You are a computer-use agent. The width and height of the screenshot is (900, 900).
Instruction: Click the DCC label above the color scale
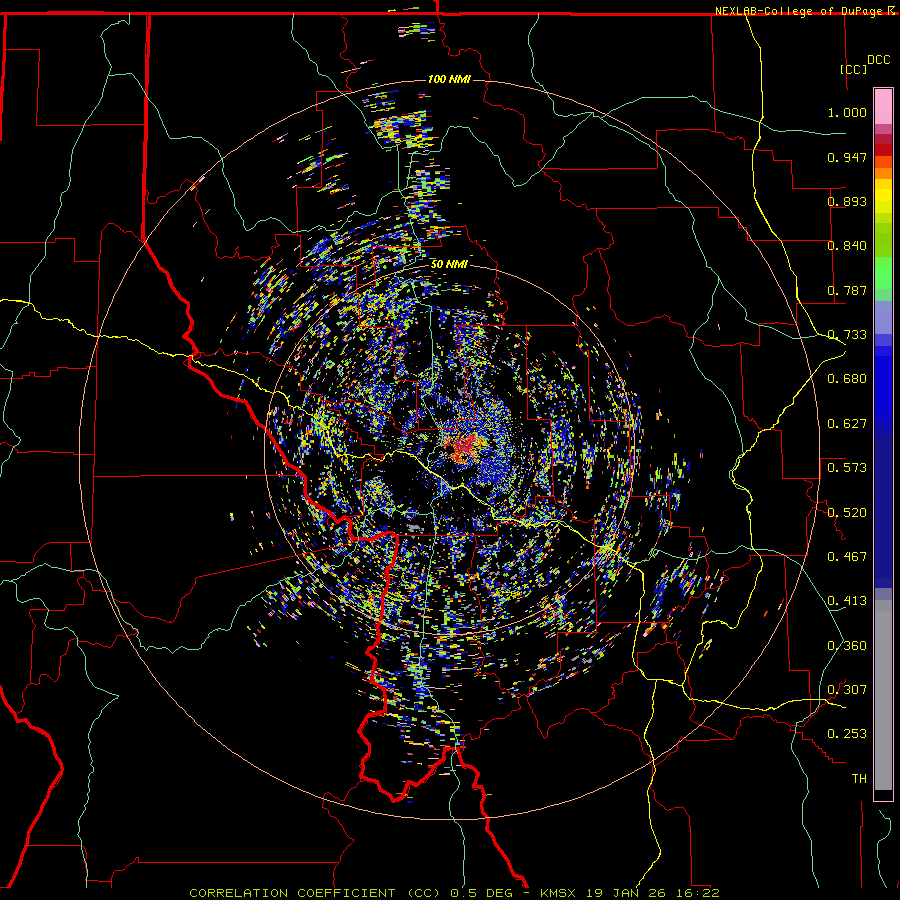coord(879,60)
